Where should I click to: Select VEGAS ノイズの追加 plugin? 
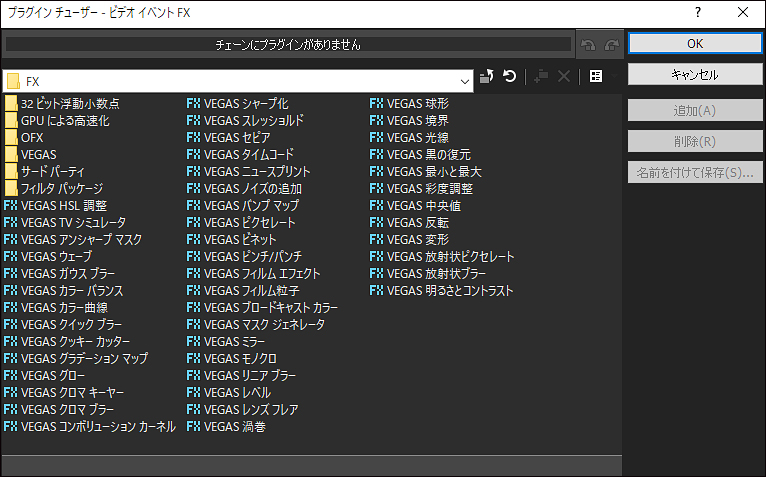pyautogui.click(x=244, y=189)
